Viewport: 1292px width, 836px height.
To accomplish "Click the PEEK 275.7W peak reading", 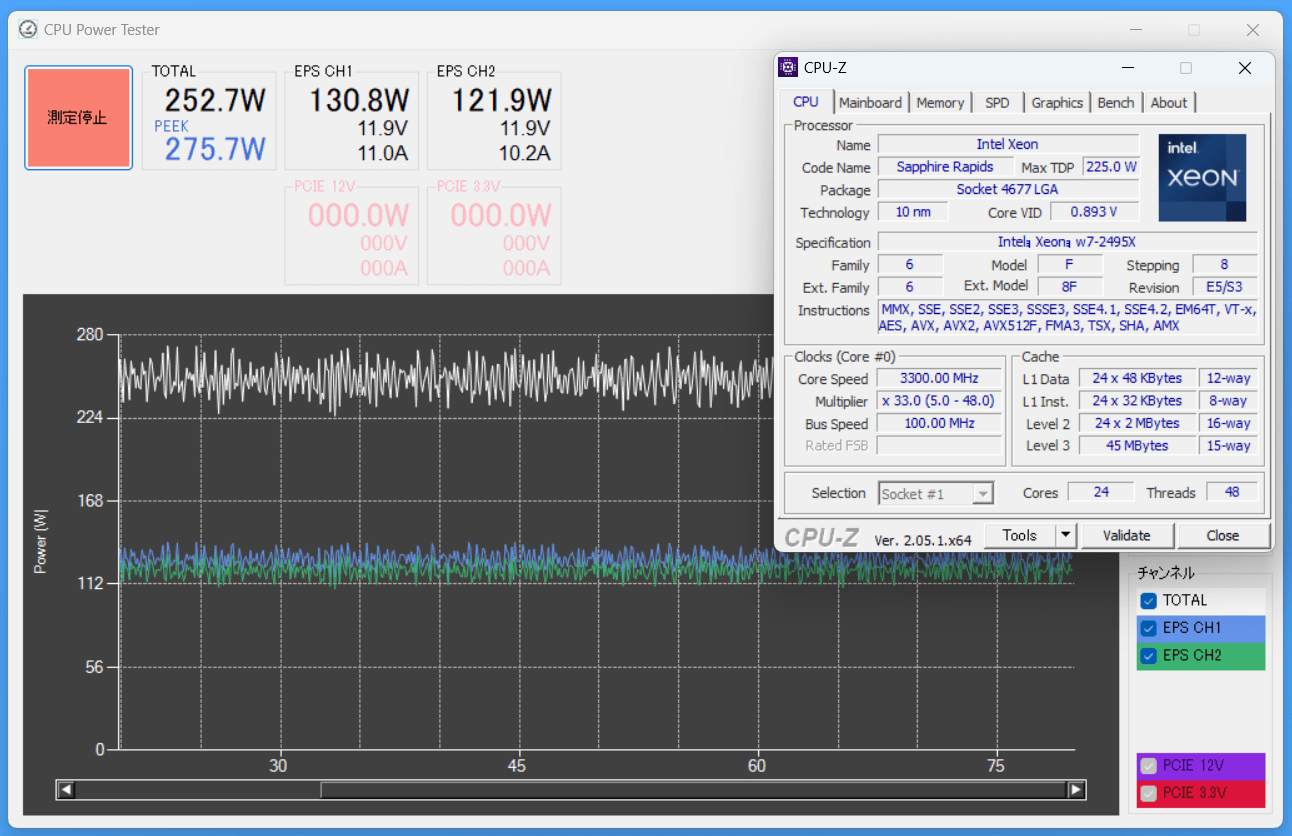I will point(215,149).
